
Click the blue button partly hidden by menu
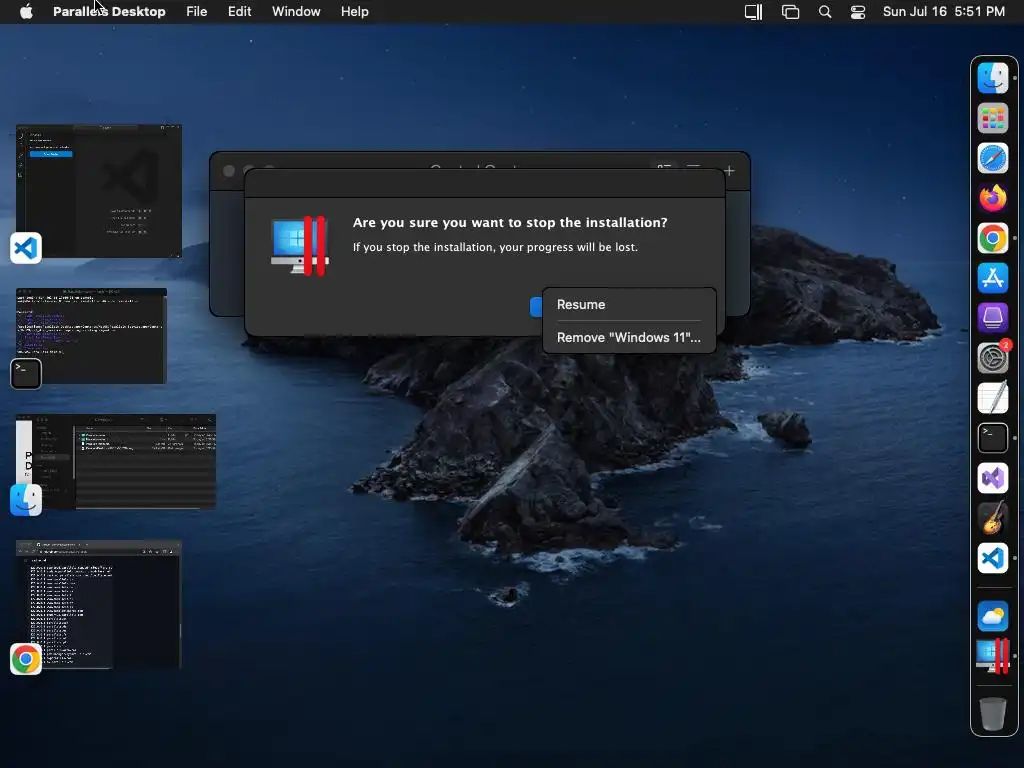[x=536, y=306]
